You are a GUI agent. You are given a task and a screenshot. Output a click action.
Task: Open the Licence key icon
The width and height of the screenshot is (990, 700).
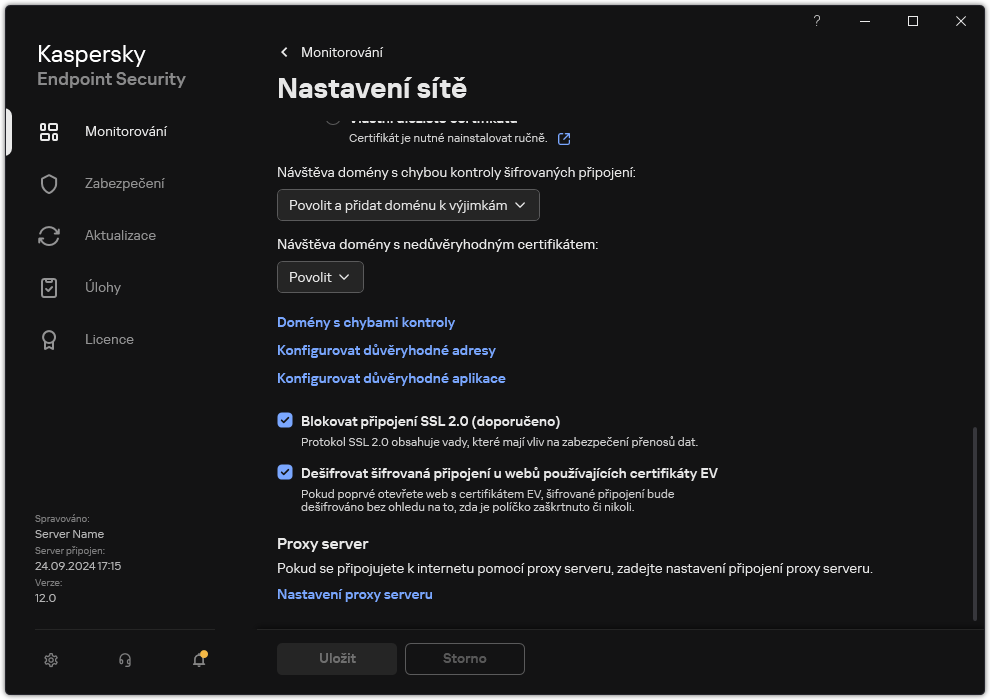pyautogui.click(x=49, y=339)
